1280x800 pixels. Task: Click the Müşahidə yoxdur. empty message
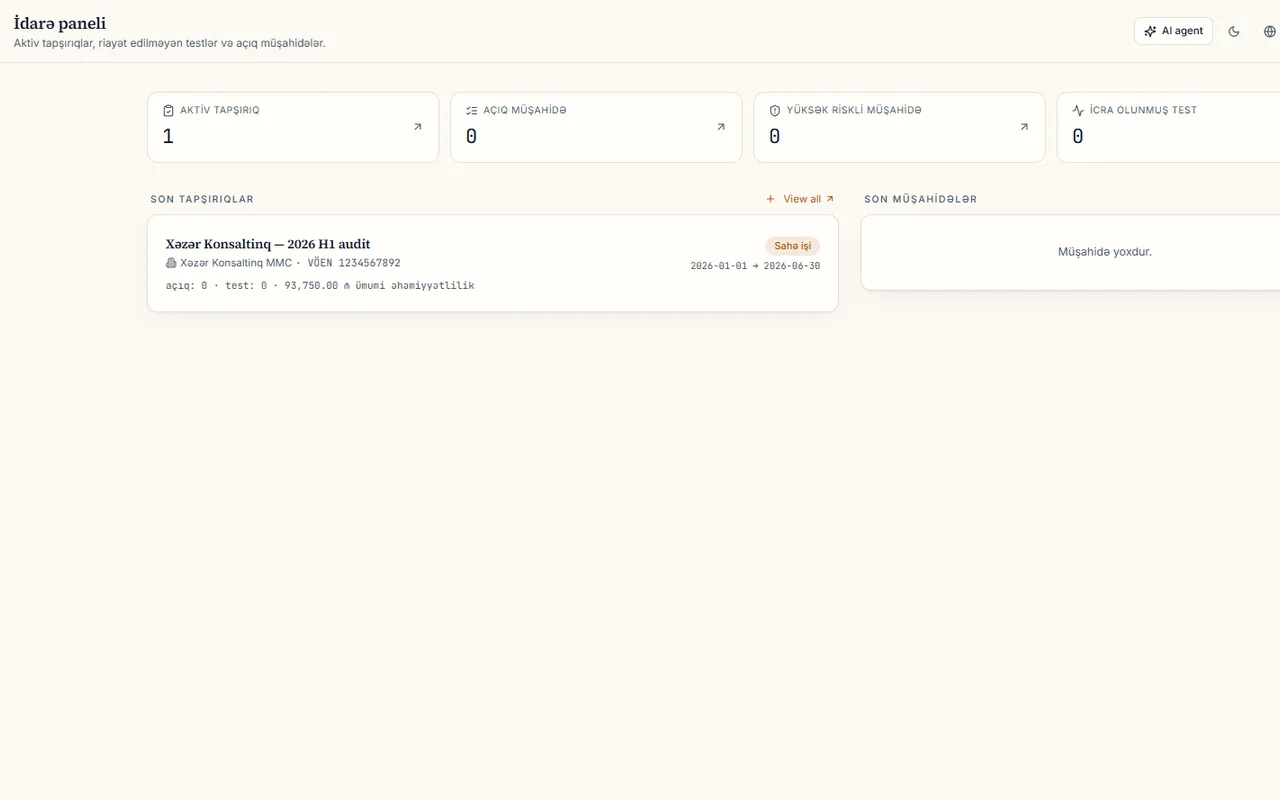[1105, 252]
